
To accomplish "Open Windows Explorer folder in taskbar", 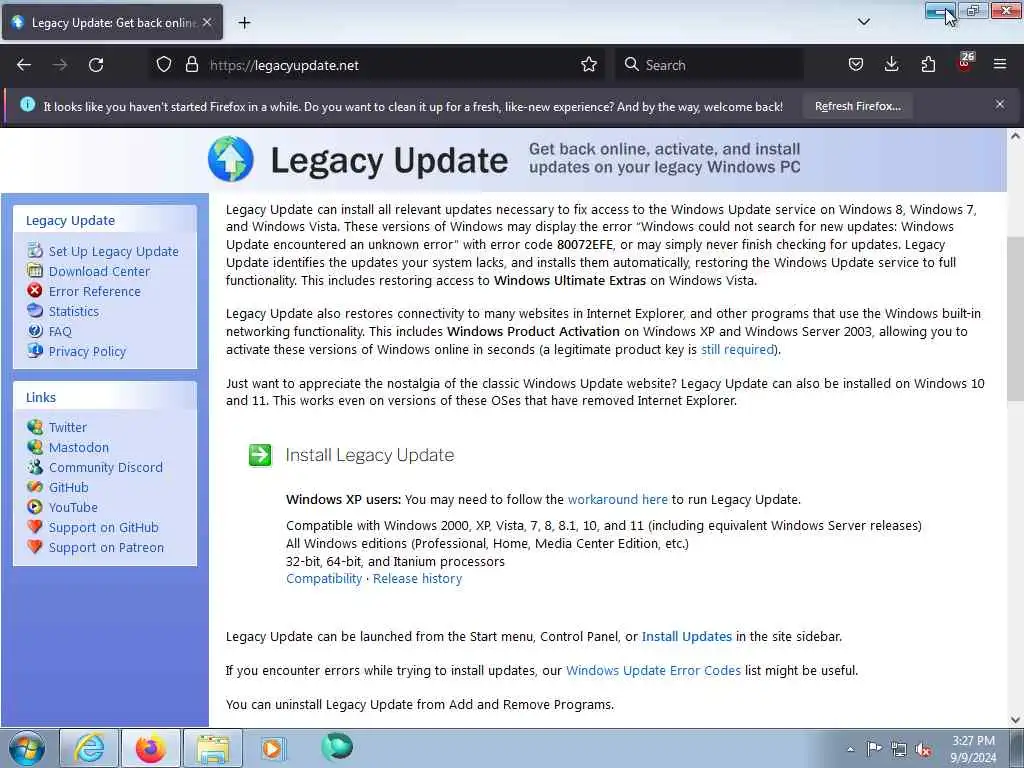I will [x=213, y=748].
